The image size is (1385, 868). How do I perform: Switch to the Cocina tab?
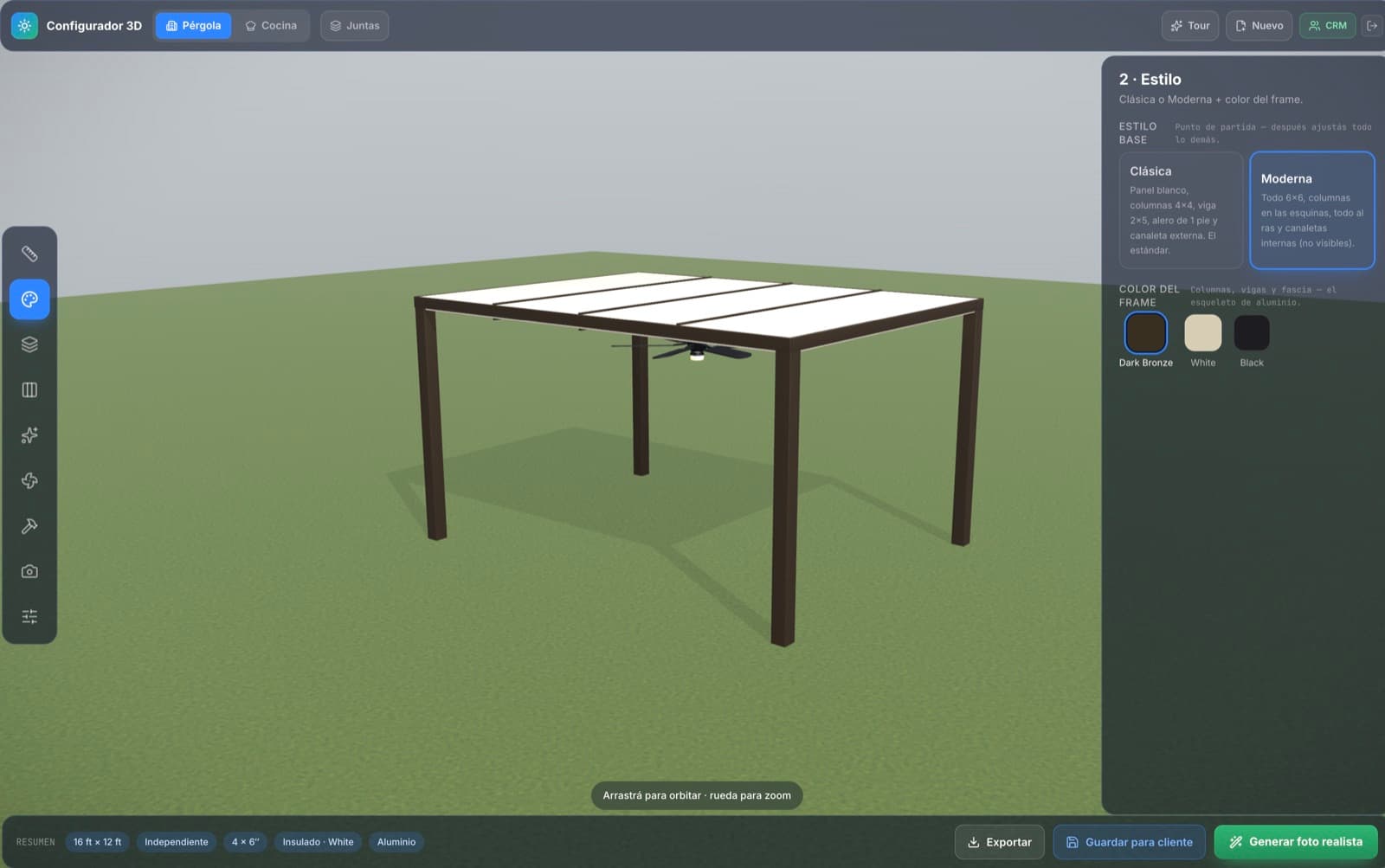point(271,26)
